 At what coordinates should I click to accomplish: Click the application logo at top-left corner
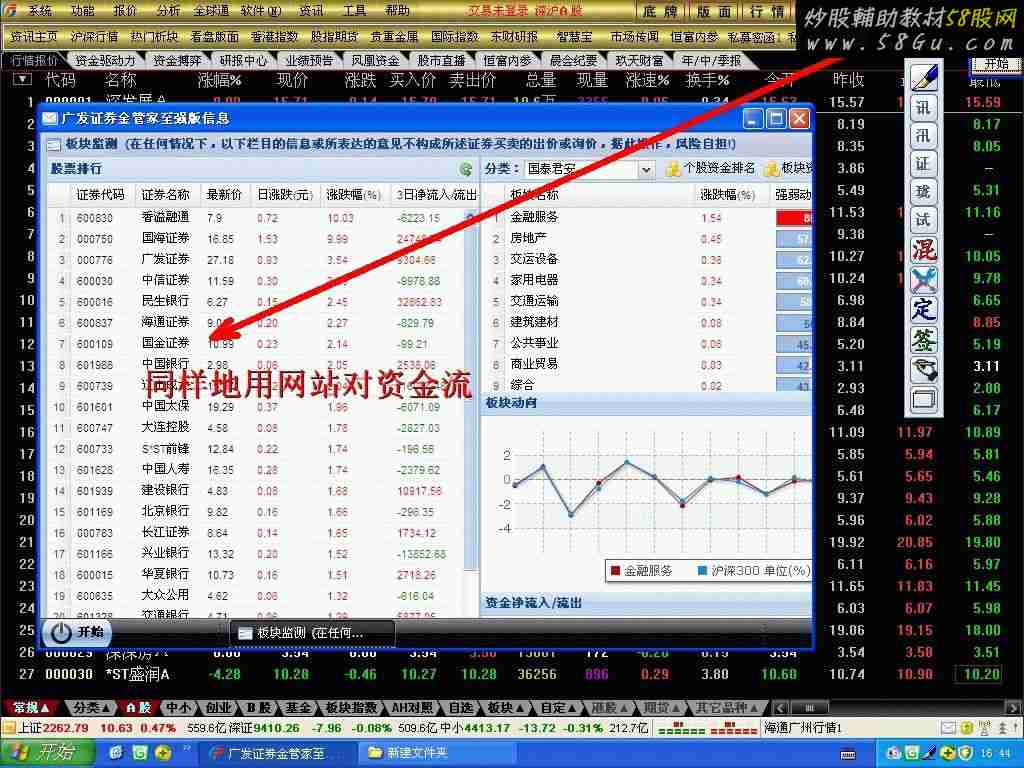[13, 10]
